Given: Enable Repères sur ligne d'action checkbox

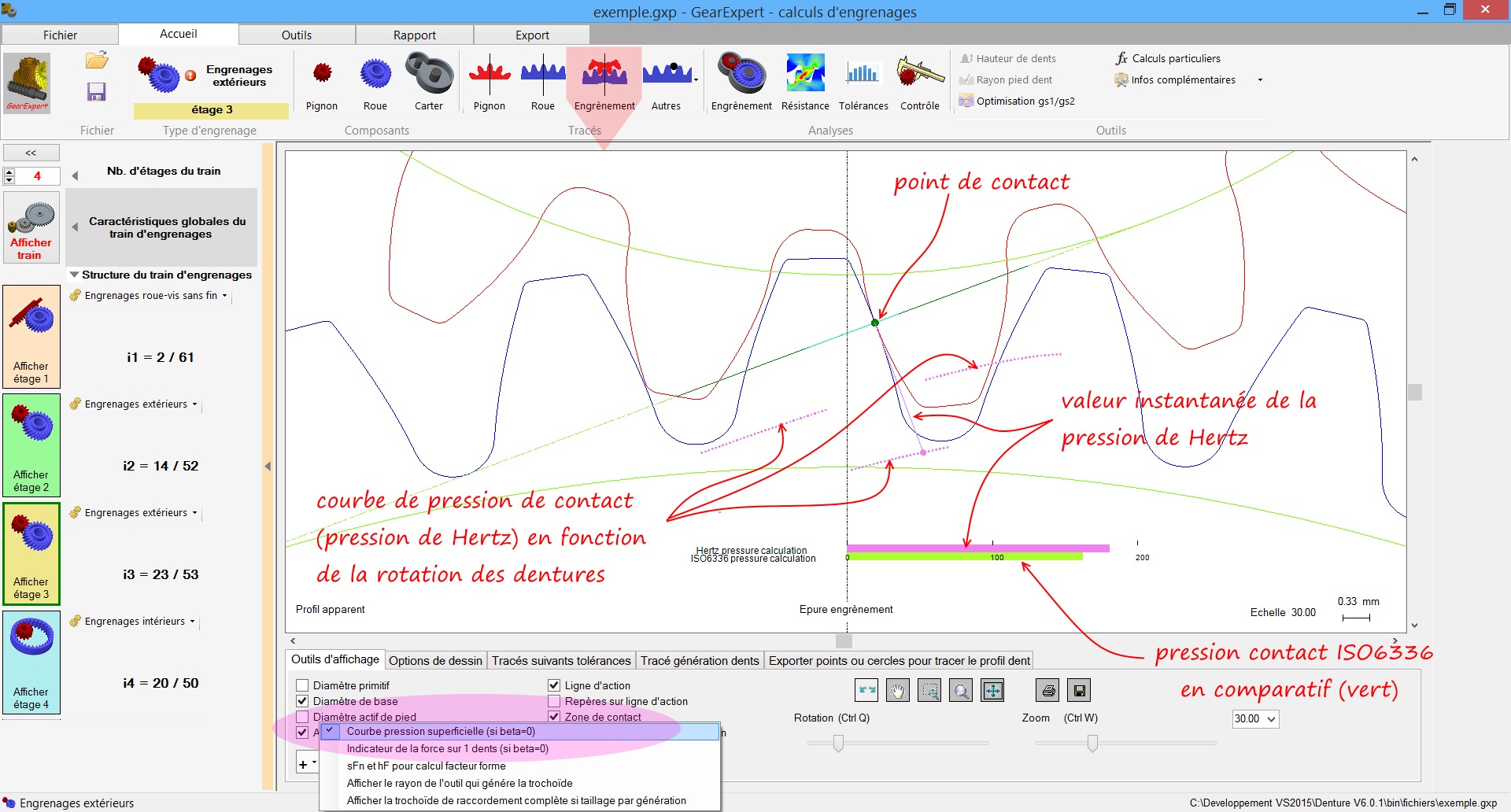Looking at the screenshot, I should click(x=554, y=701).
